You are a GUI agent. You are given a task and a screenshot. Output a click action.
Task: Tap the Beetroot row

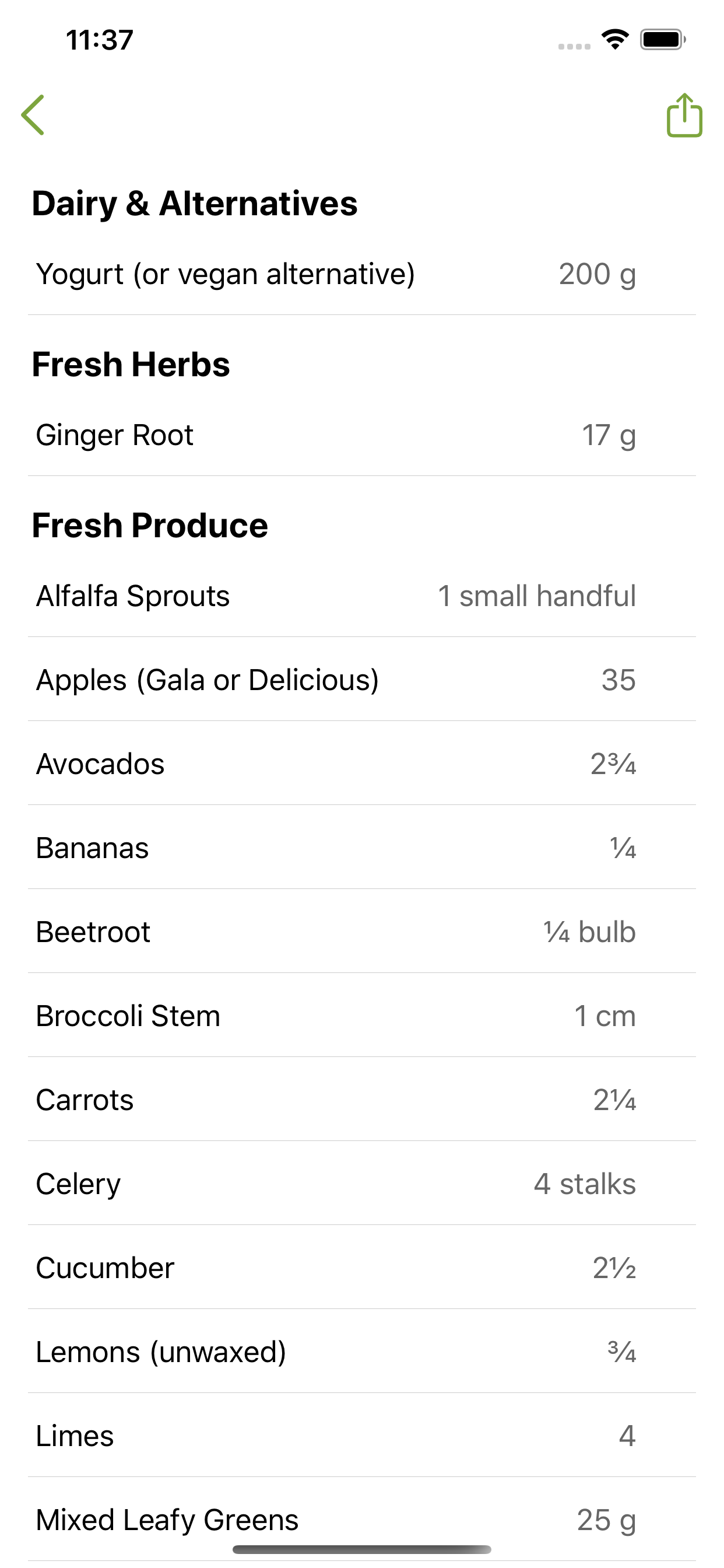pos(362,932)
